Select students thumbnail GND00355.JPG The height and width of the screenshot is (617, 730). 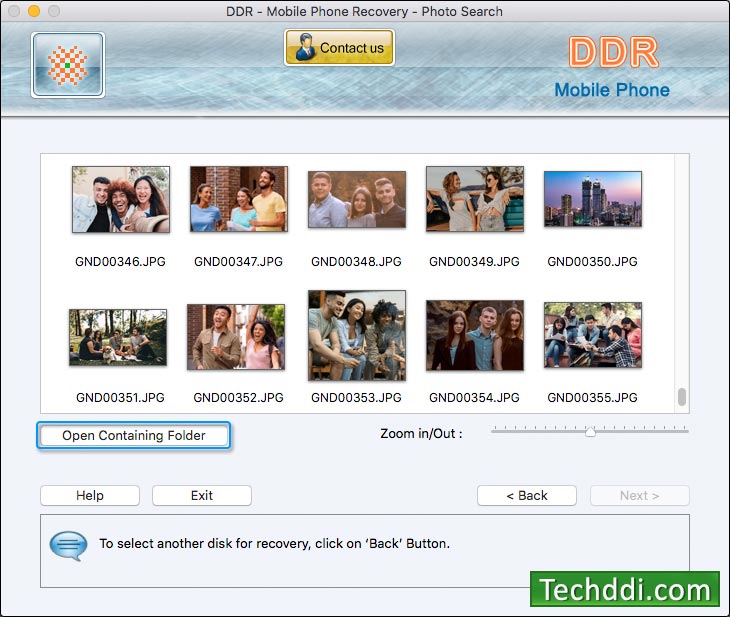coord(593,335)
